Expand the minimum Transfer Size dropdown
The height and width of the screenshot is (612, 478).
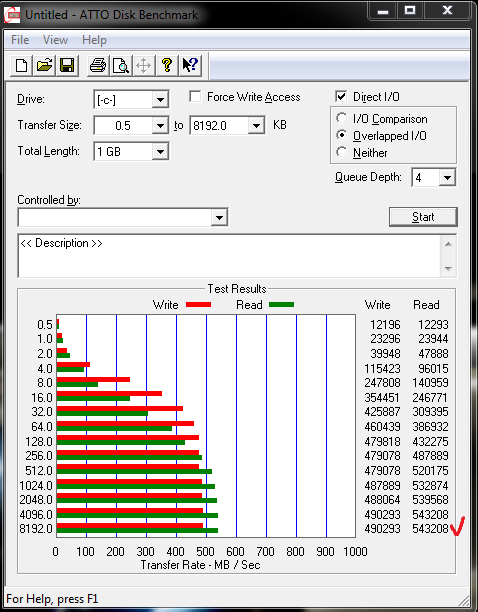click(160, 126)
